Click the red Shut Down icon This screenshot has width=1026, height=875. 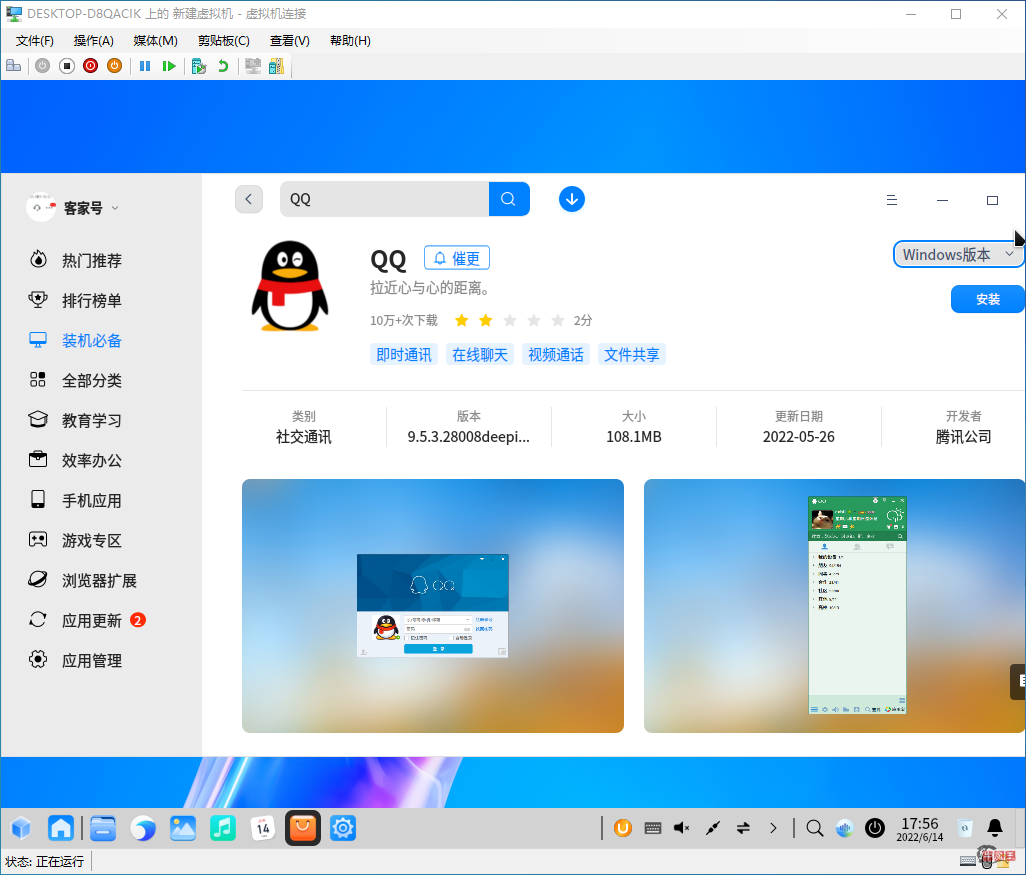coord(90,66)
